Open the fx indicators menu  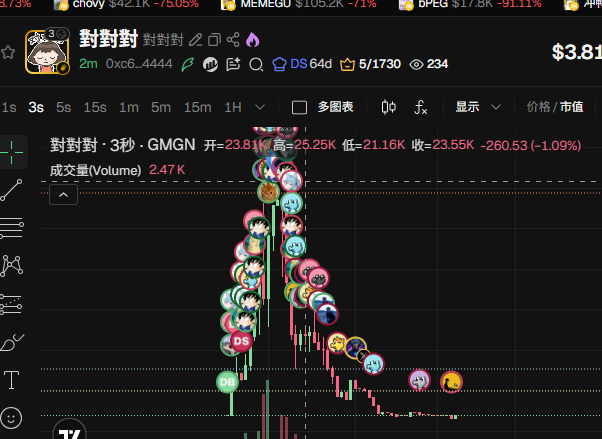[420, 107]
